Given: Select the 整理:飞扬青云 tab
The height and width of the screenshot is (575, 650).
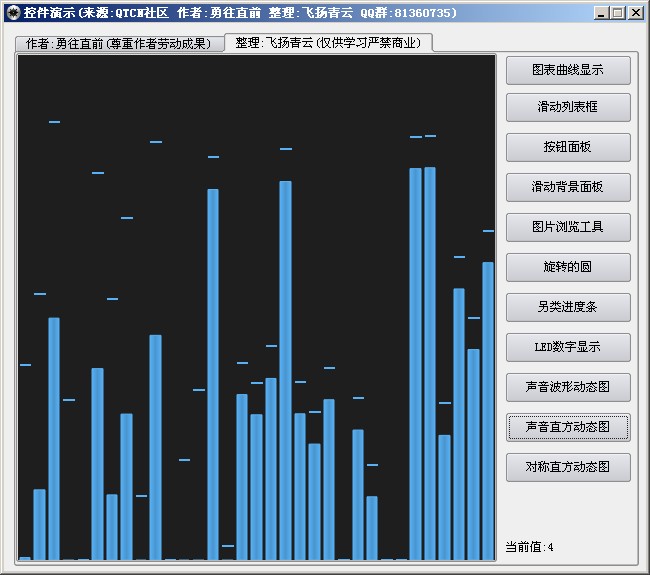Looking at the screenshot, I should pyautogui.click(x=328, y=42).
